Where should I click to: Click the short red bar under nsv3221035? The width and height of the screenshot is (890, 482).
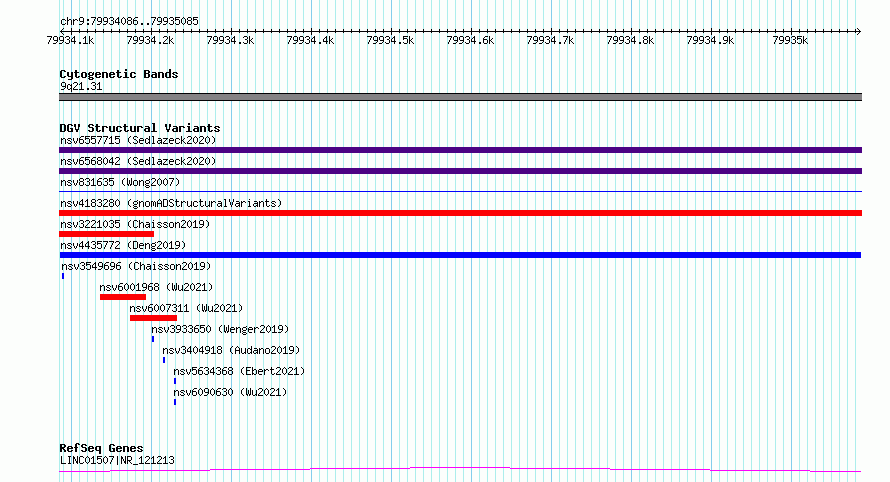click(x=107, y=234)
